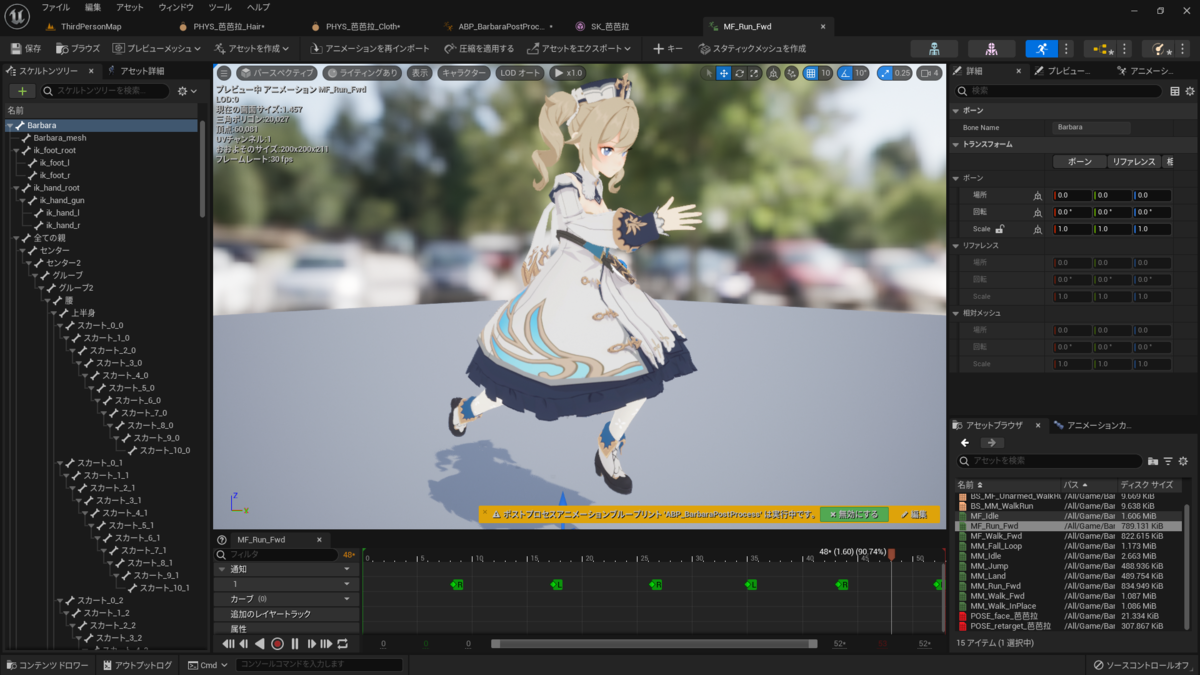
Task: Jump to the end of the animation
Action: point(326,644)
